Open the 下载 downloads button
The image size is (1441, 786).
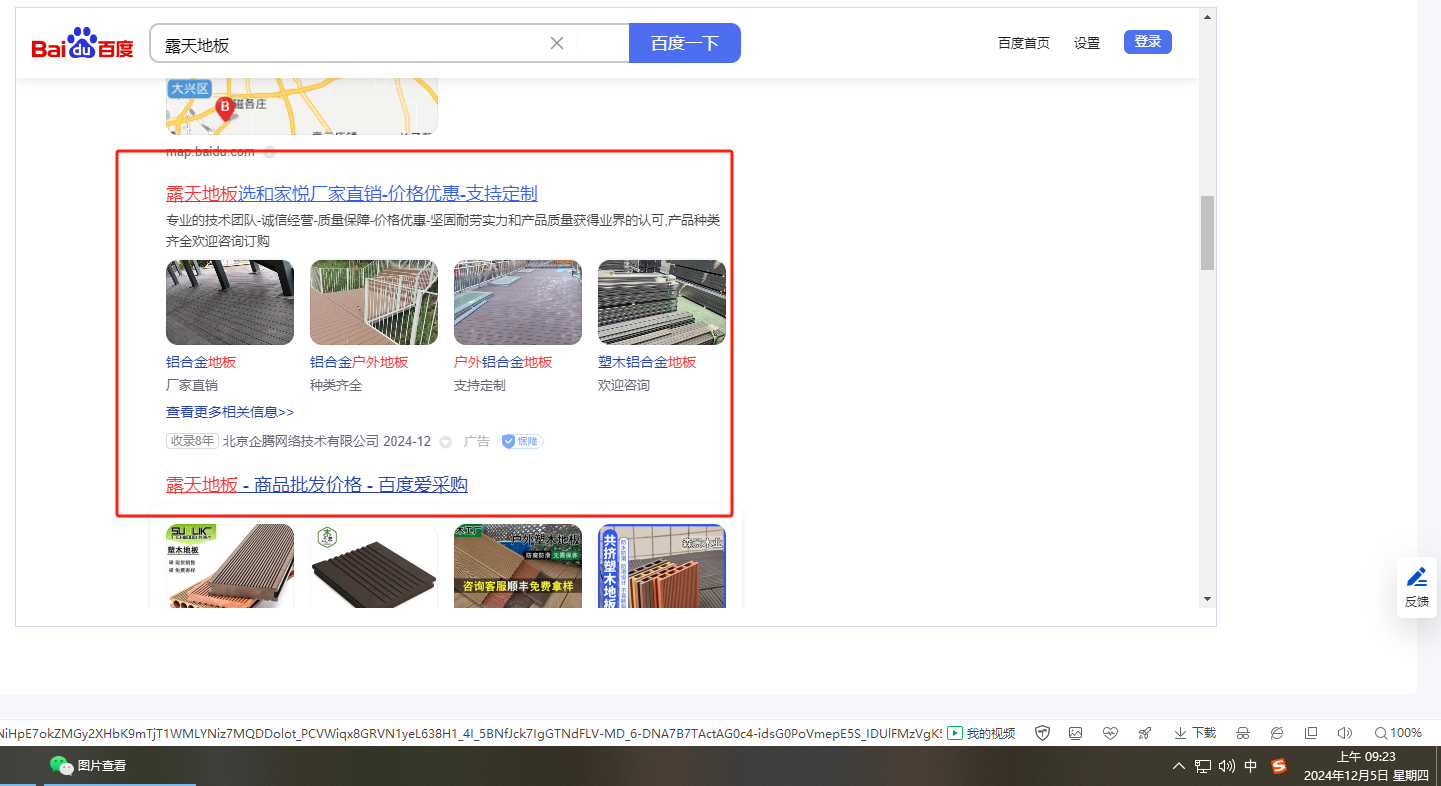pyautogui.click(x=1195, y=733)
